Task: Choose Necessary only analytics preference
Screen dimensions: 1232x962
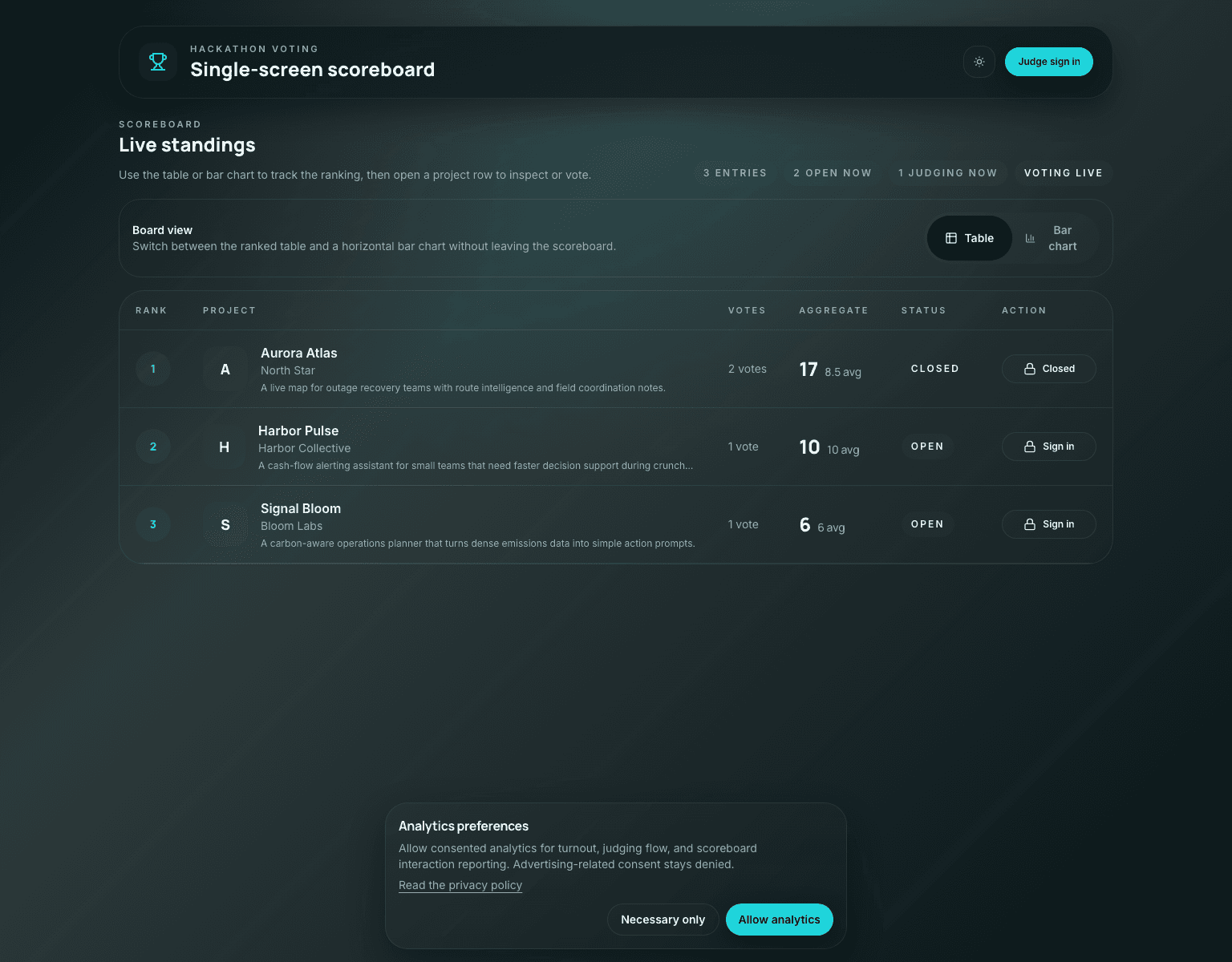Action: click(663, 920)
